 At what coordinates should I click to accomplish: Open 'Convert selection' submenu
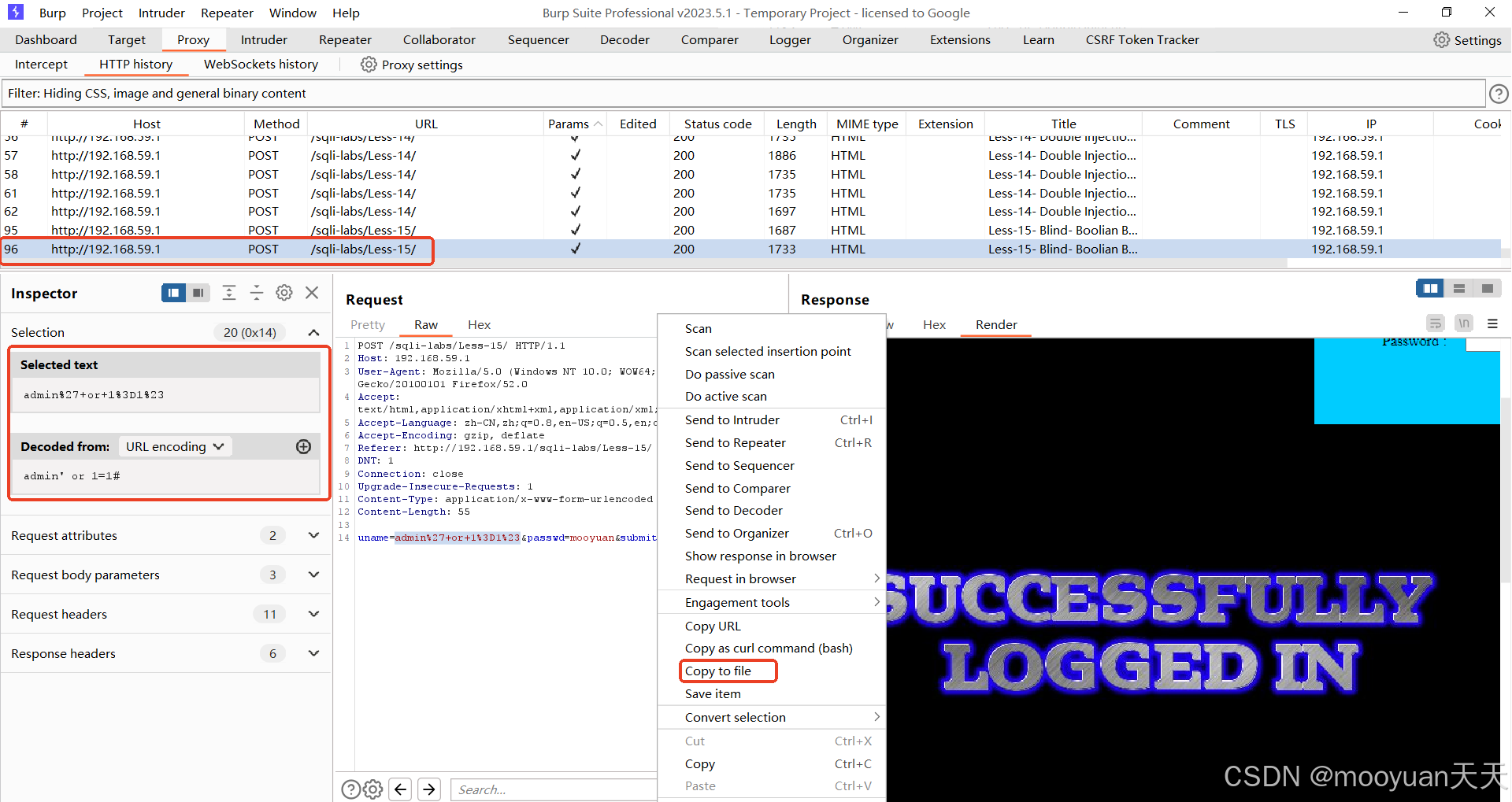click(x=772, y=718)
